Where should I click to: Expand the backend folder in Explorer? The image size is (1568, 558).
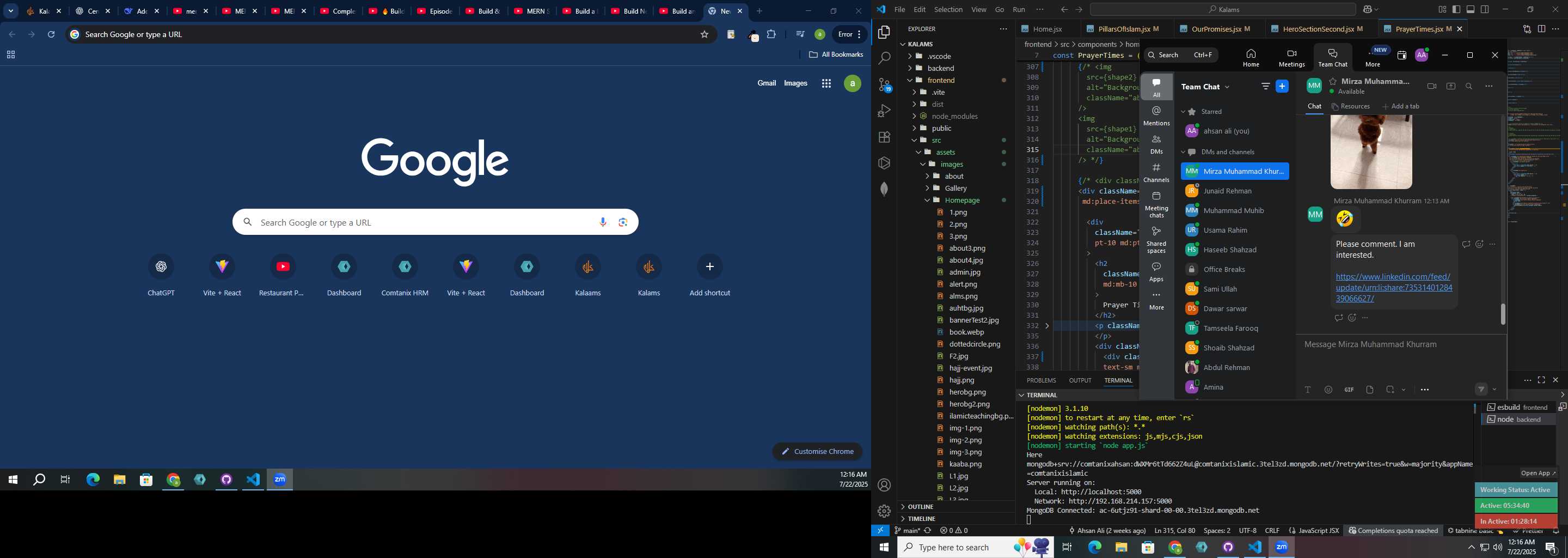[910, 68]
